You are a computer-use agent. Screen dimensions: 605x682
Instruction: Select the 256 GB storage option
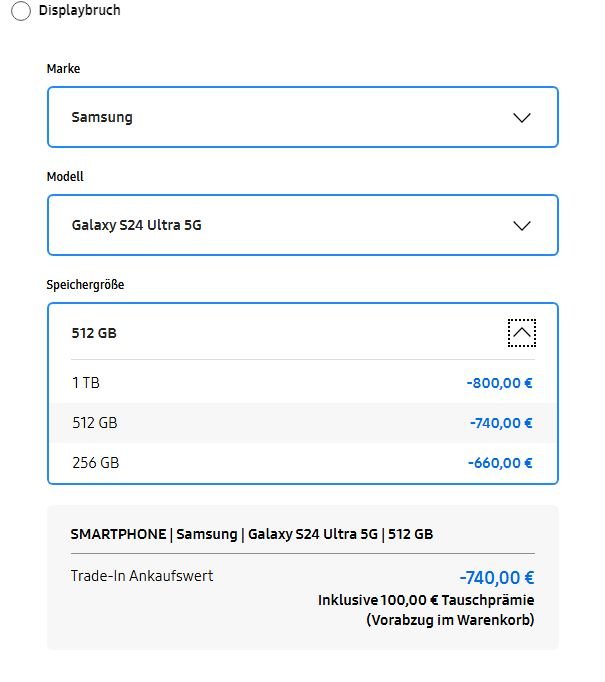point(95,463)
